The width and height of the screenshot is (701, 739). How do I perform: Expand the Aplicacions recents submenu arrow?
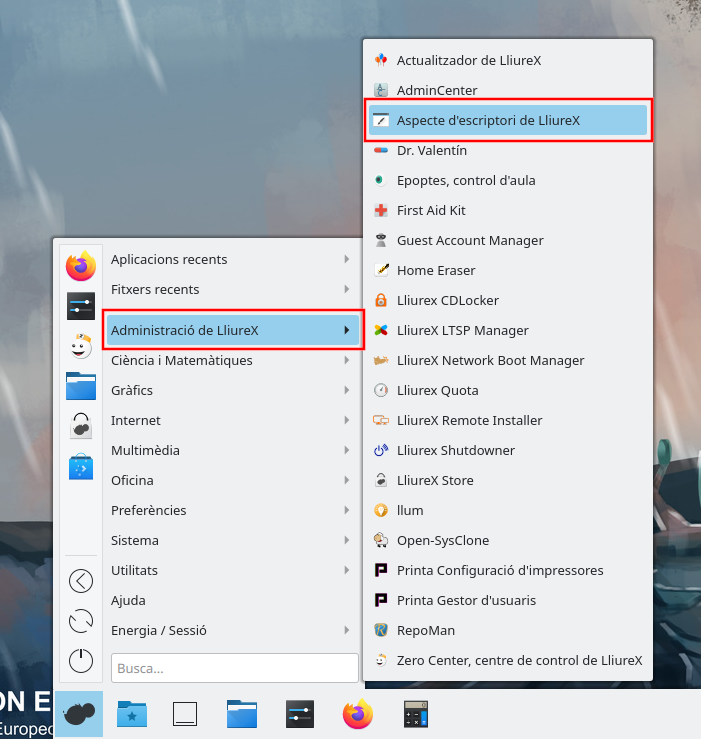click(346, 260)
